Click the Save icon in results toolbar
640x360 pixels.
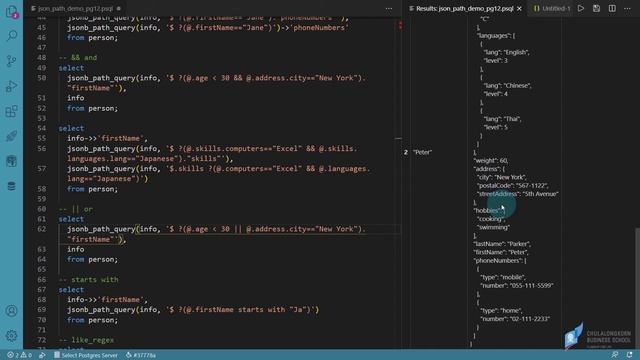[x=596, y=8]
